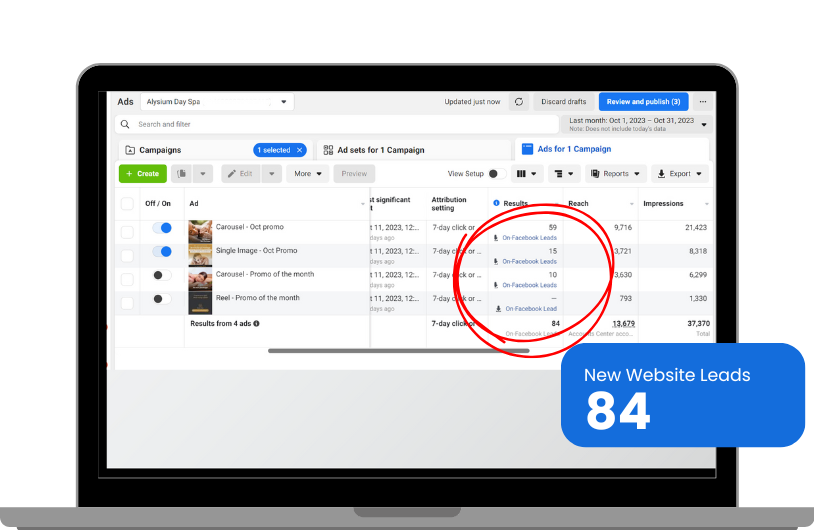Open the Last month date range dropdown
The height and width of the screenshot is (530, 814).
pos(636,124)
